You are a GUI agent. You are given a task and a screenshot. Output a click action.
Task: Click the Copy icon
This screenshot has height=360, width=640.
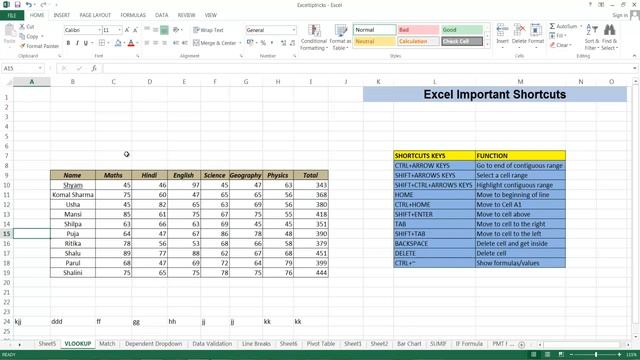click(22, 36)
